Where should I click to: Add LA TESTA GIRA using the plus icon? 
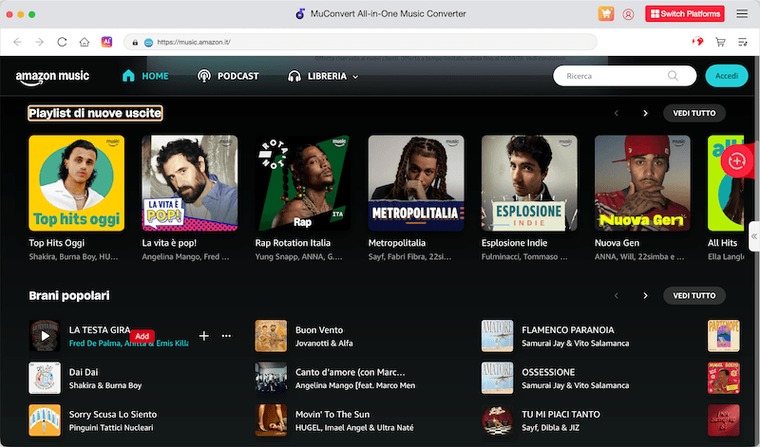(x=204, y=335)
